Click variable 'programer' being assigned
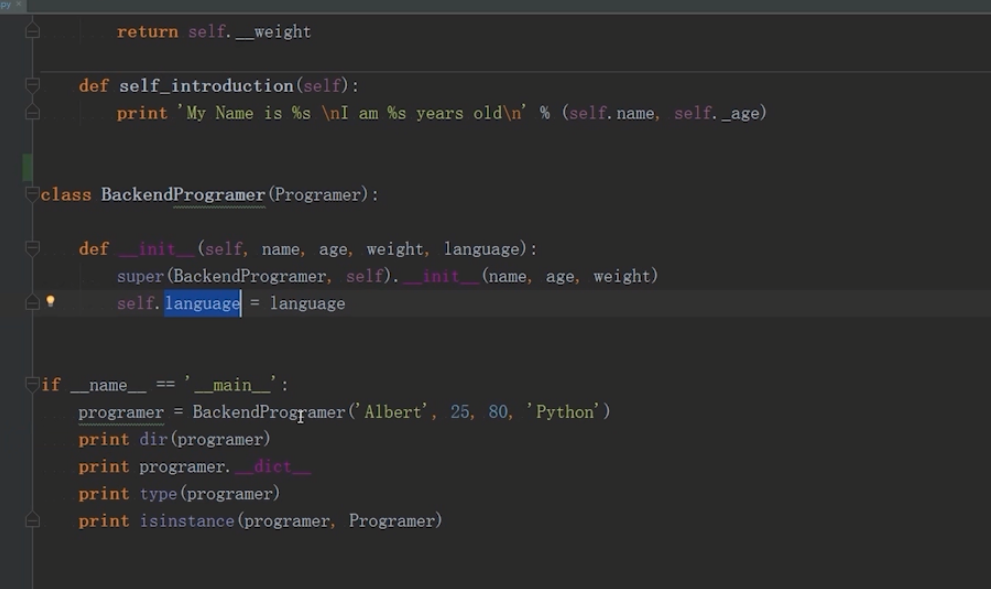This screenshot has height=589, width=991. pos(121,413)
